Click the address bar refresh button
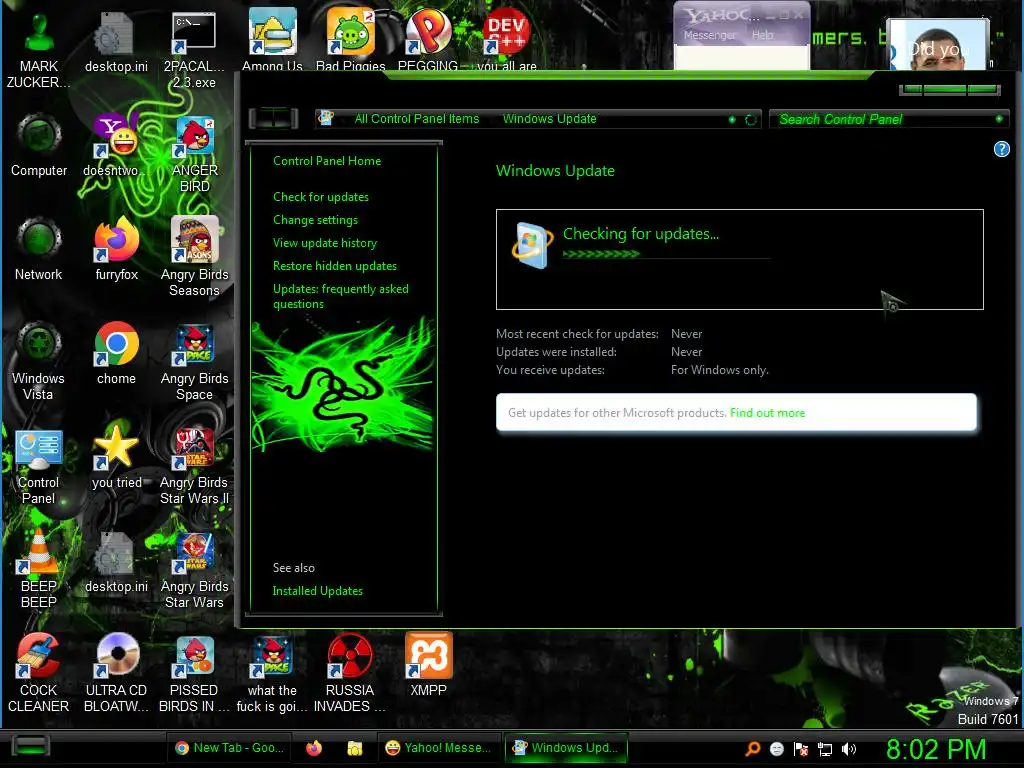 point(751,120)
